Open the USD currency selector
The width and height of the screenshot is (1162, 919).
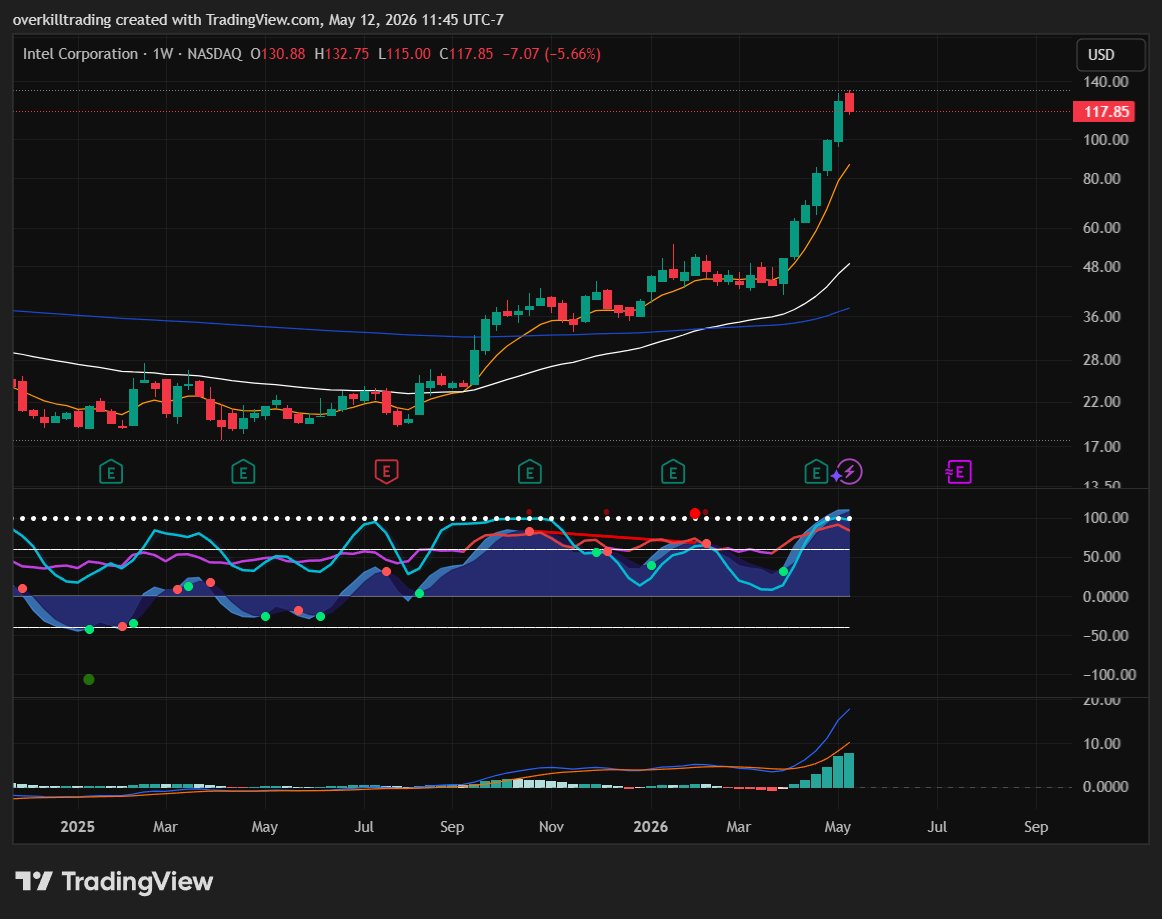(1109, 55)
